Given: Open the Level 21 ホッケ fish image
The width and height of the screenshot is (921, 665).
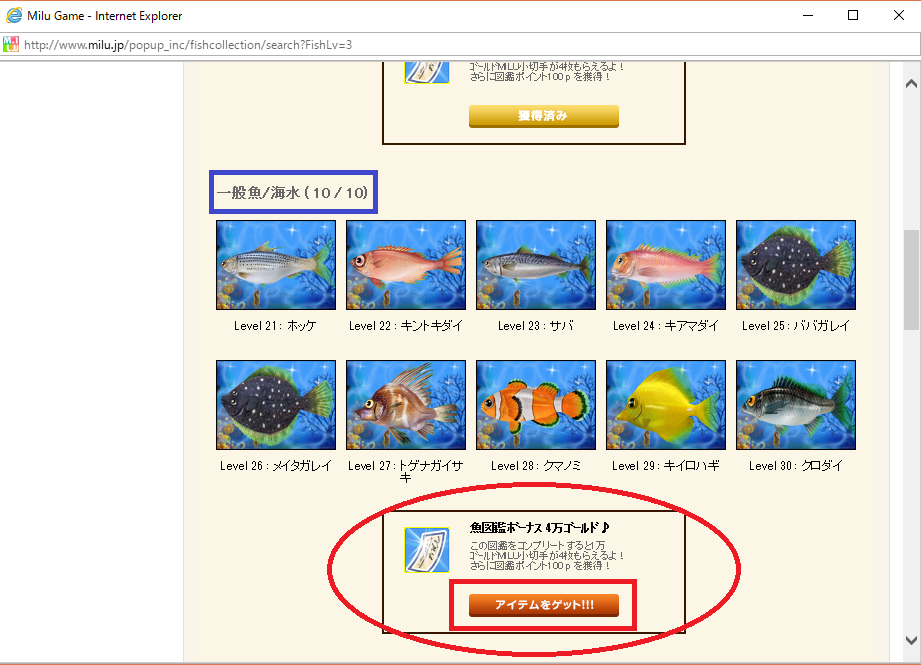Looking at the screenshot, I should point(275,265).
